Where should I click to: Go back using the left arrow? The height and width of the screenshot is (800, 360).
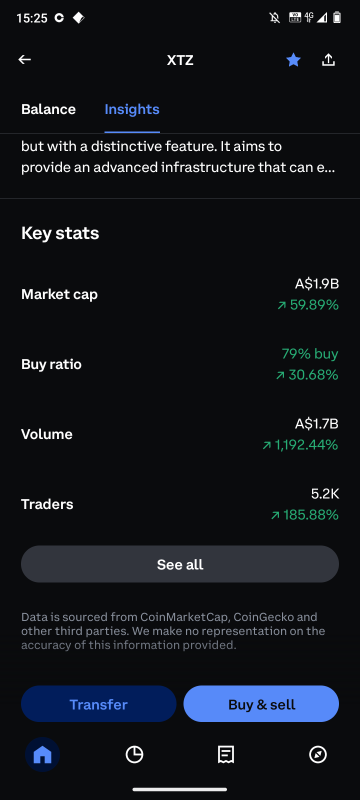(24, 60)
